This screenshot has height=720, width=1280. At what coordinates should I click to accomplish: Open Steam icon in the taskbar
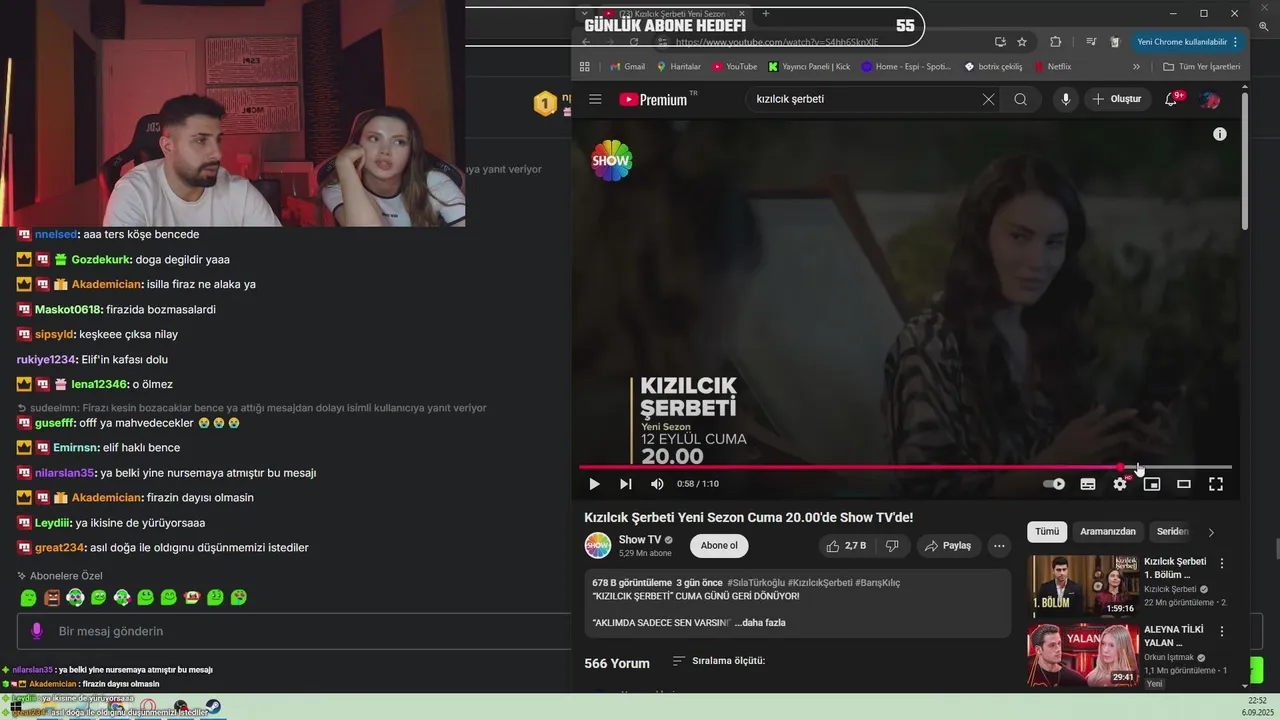pyautogui.click(x=213, y=707)
